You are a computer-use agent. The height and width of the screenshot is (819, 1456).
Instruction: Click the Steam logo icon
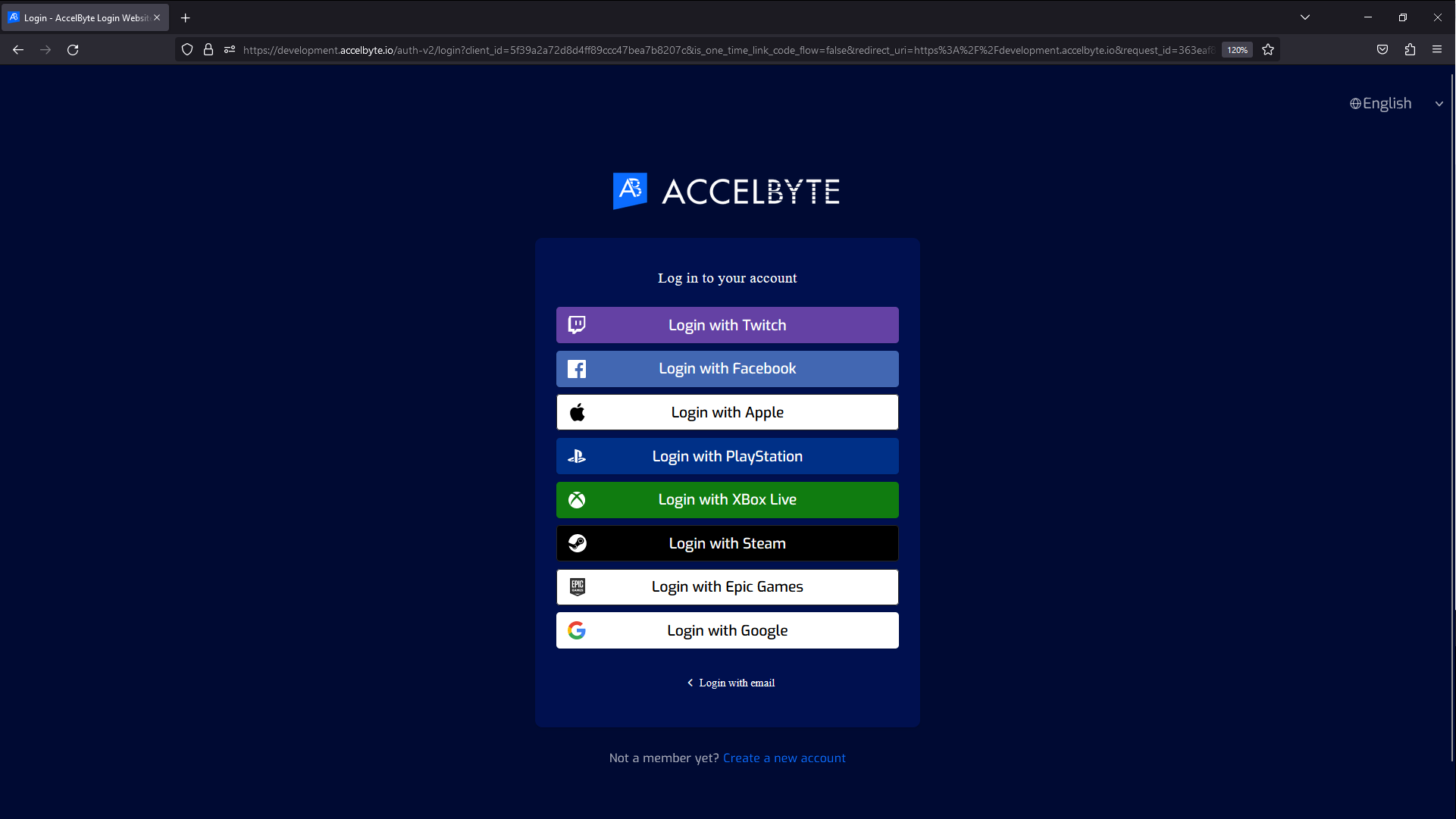pos(577,543)
